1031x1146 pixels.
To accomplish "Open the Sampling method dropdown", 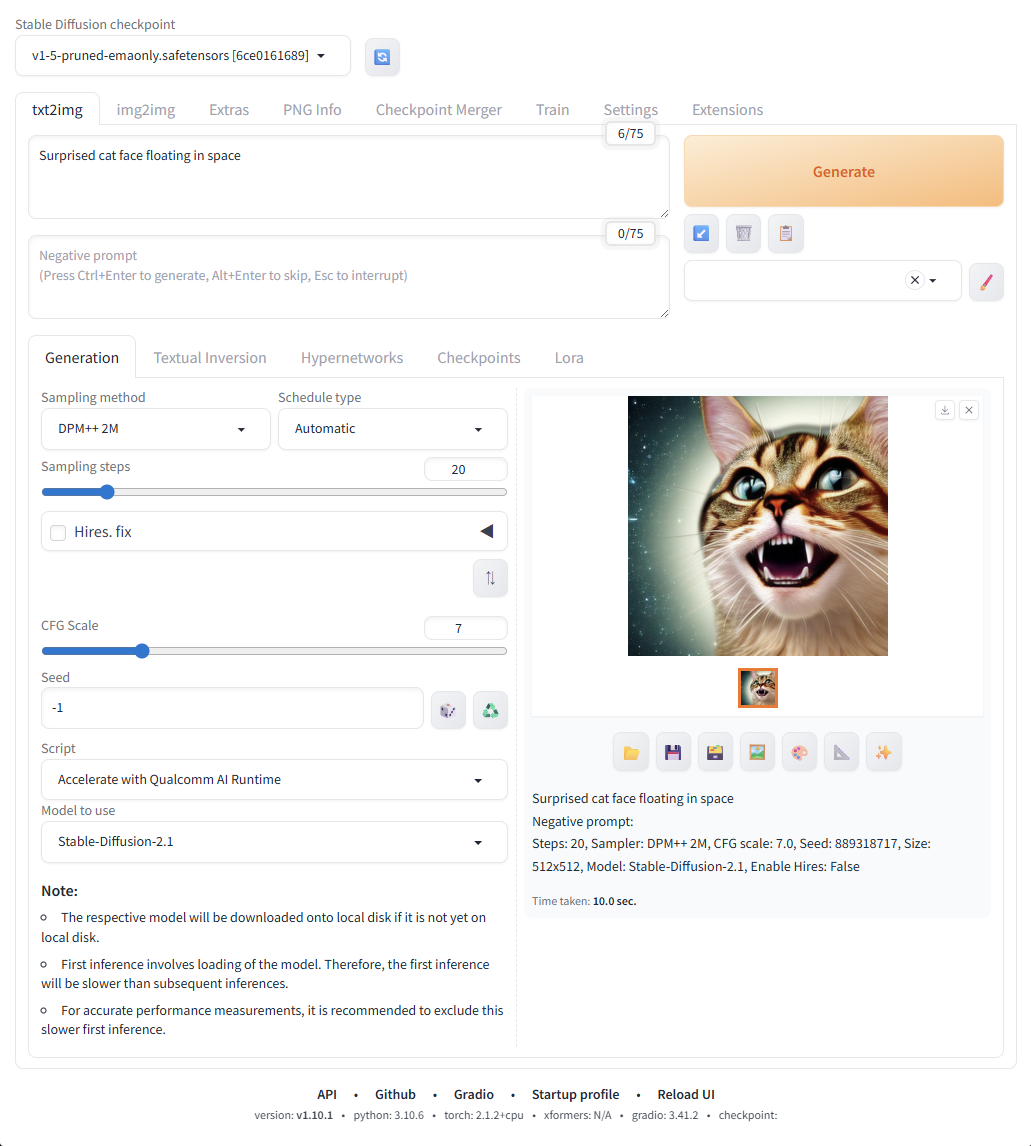I will (155, 429).
